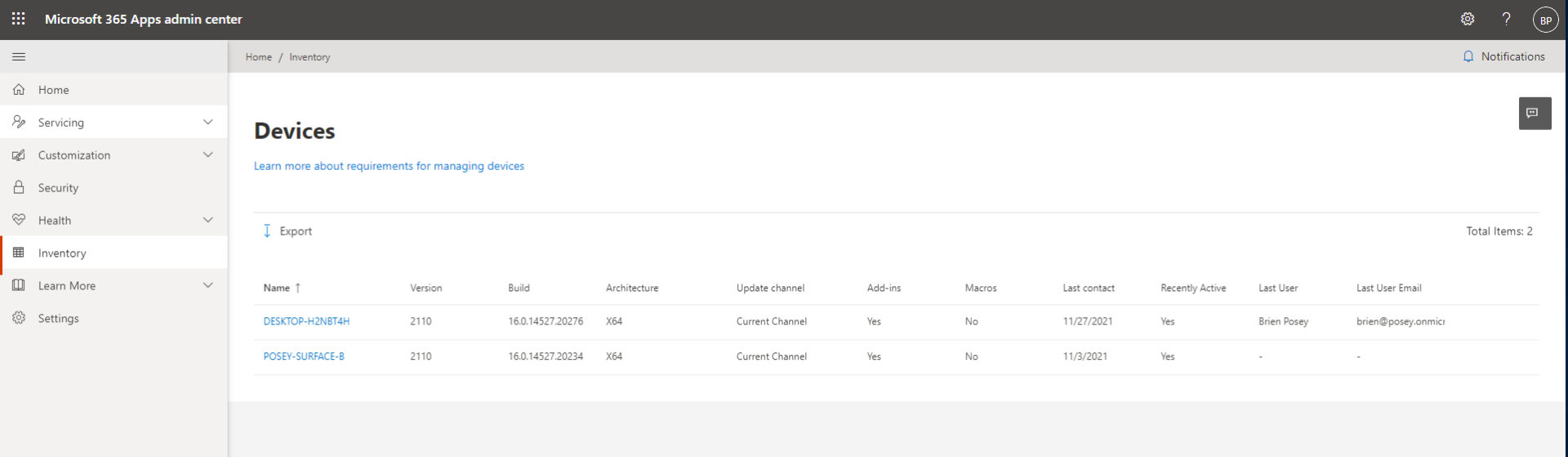Sort by the Build column header
The image size is (1568, 457).
coord(519,288)
